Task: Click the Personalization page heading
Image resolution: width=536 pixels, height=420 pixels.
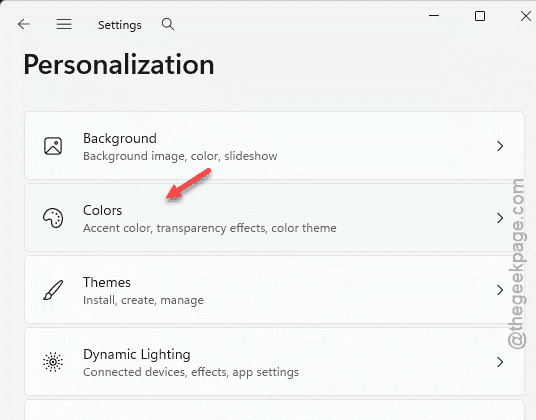Action: point(119,64)
